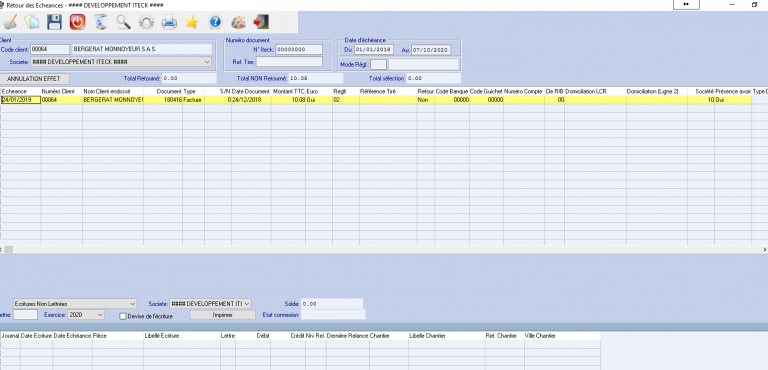Screen dimensions: 768x370
Task: Click the horizontal scrollbar under the grid
Action: point(384,249)
